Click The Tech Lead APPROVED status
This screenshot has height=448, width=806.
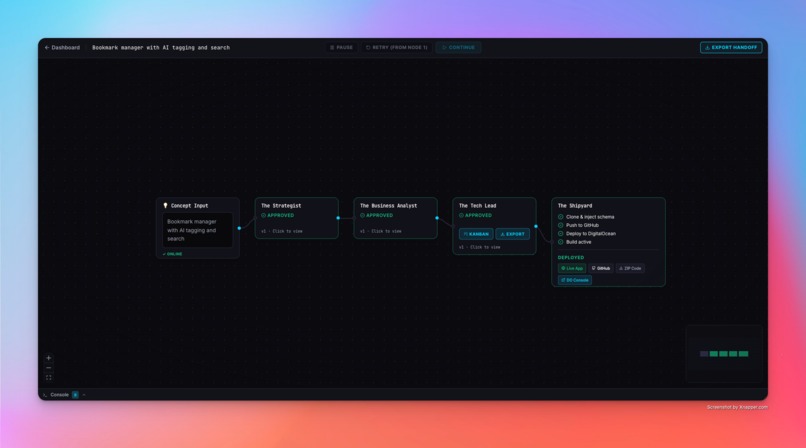coord(475,215)
